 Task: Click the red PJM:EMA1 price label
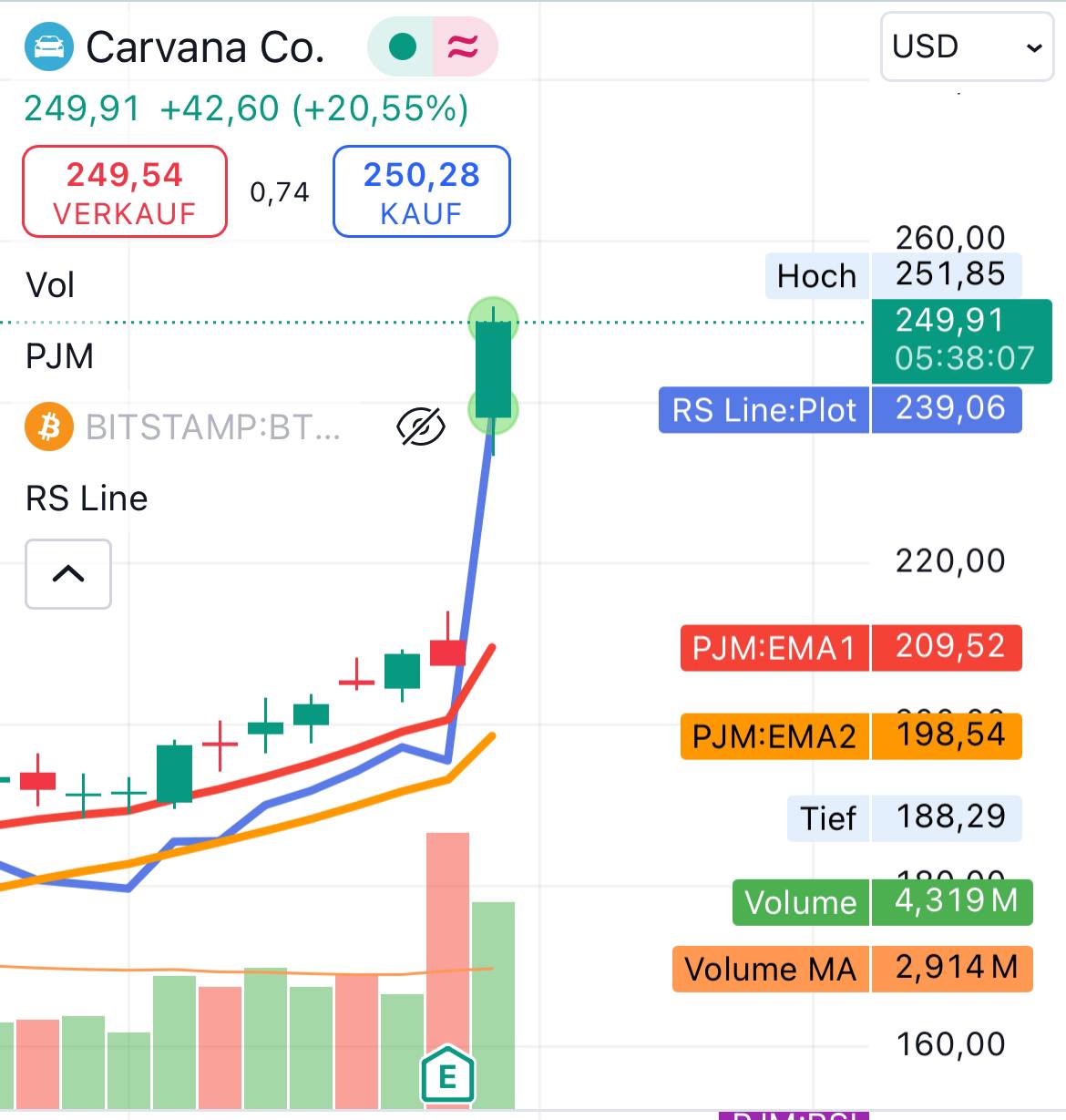coord(774,648)
